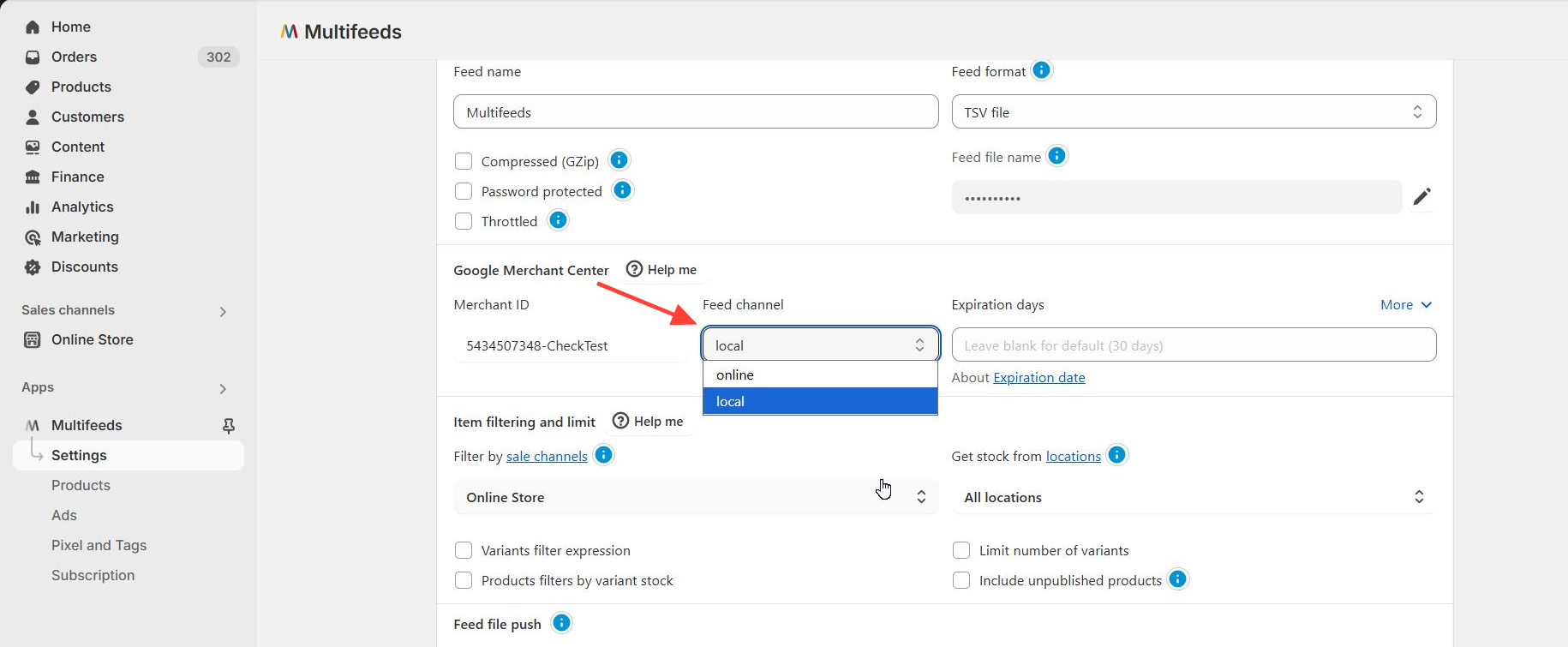This screenshot has width=1568, height=647.
Task: Click the masked Feed file name field
Action: tap(1176, 198)
